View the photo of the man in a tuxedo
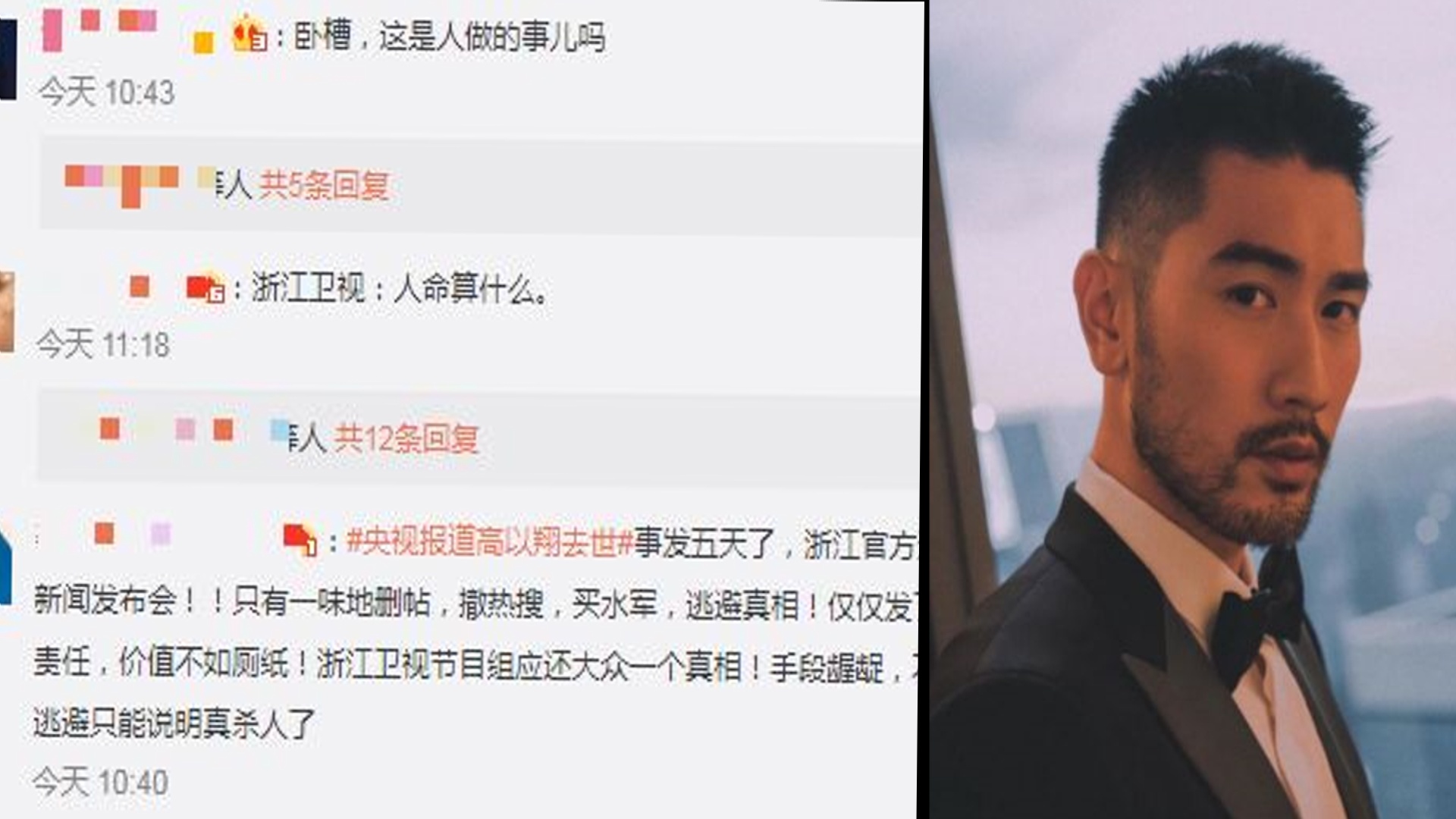1456x819 pixels. [1192, 409]
